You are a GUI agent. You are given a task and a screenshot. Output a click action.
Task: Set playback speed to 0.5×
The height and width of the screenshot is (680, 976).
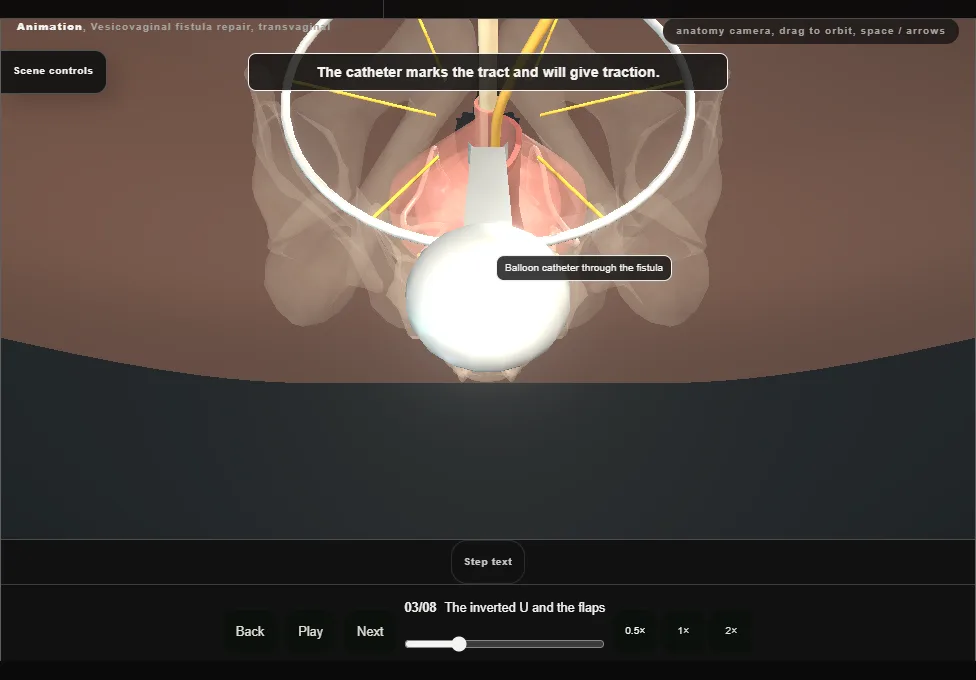coord(635,631)
